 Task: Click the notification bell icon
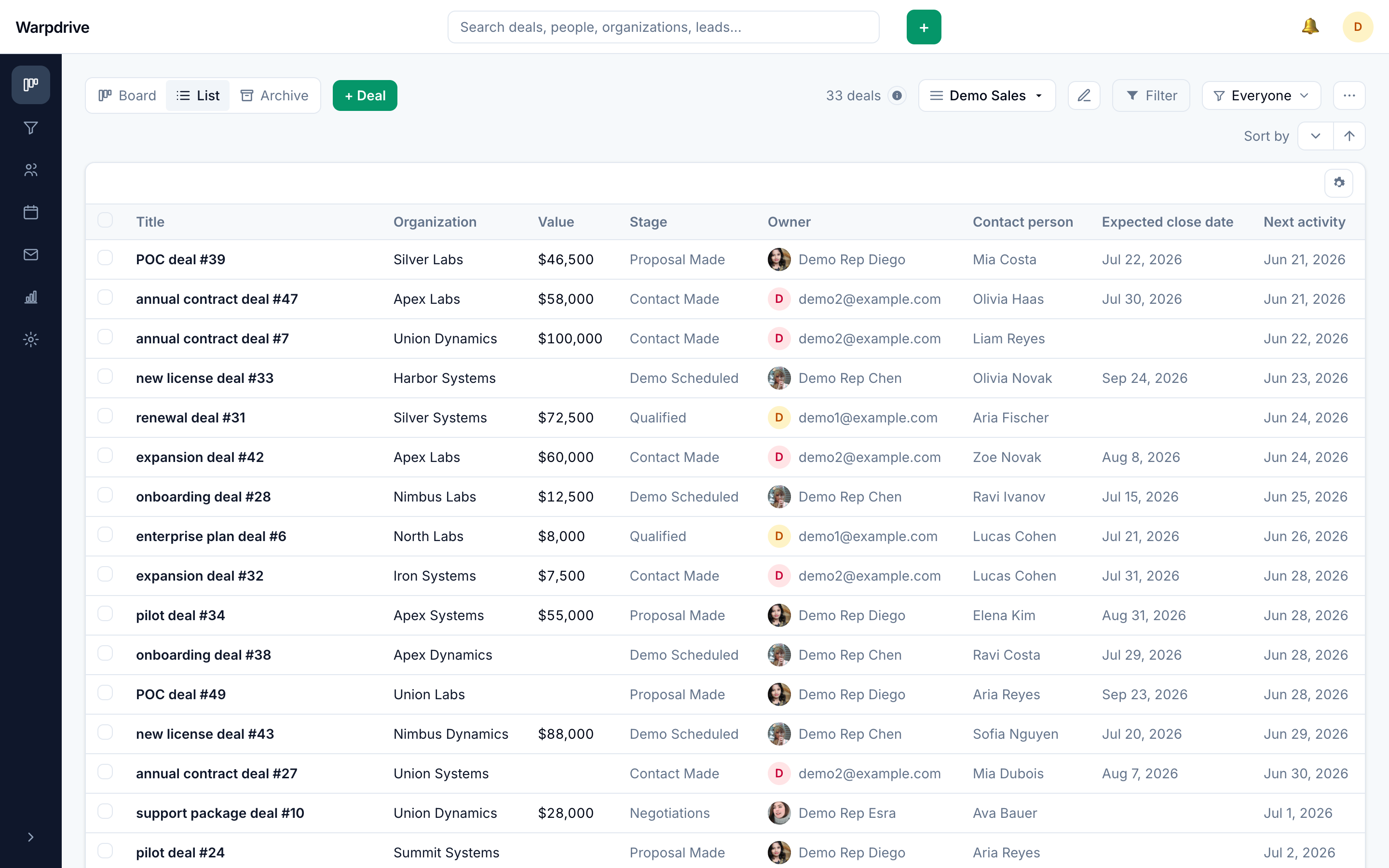tap(1310, 27)
